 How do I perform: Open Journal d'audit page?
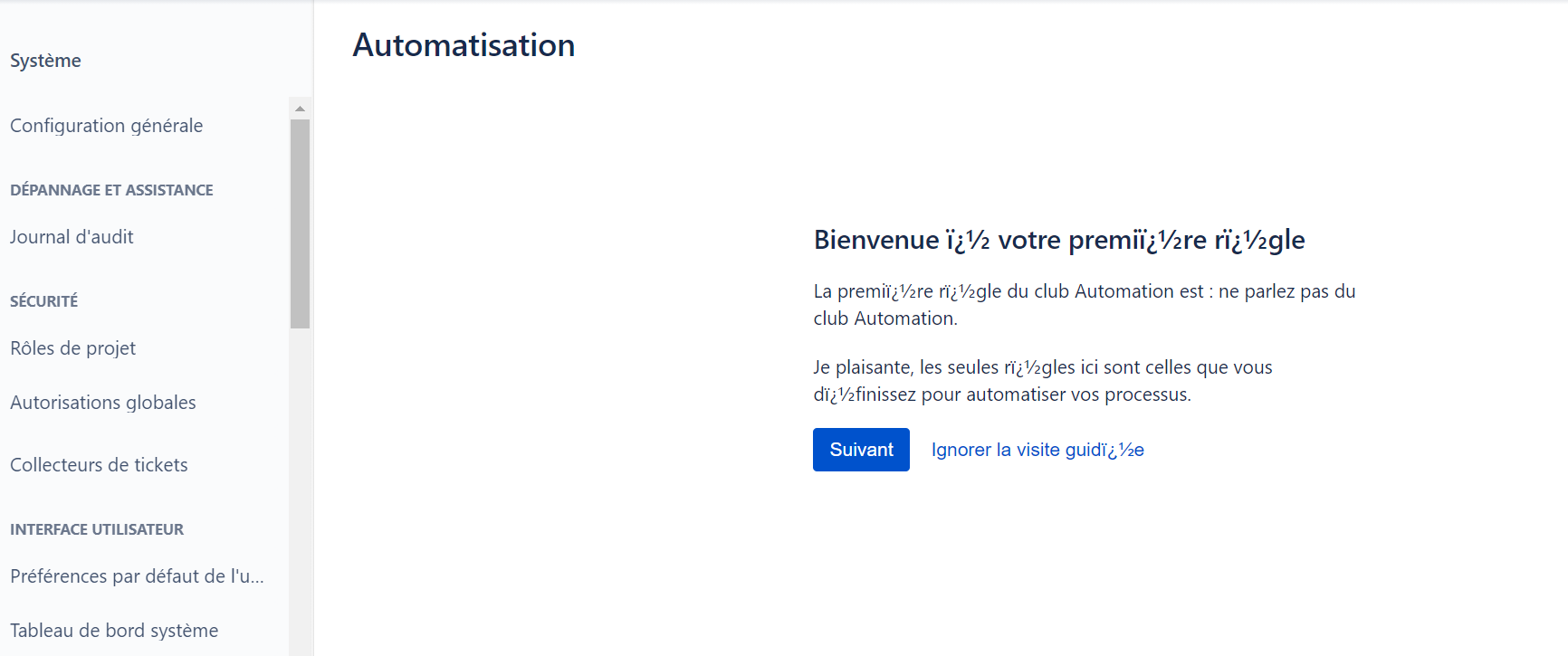pos(72,237)
